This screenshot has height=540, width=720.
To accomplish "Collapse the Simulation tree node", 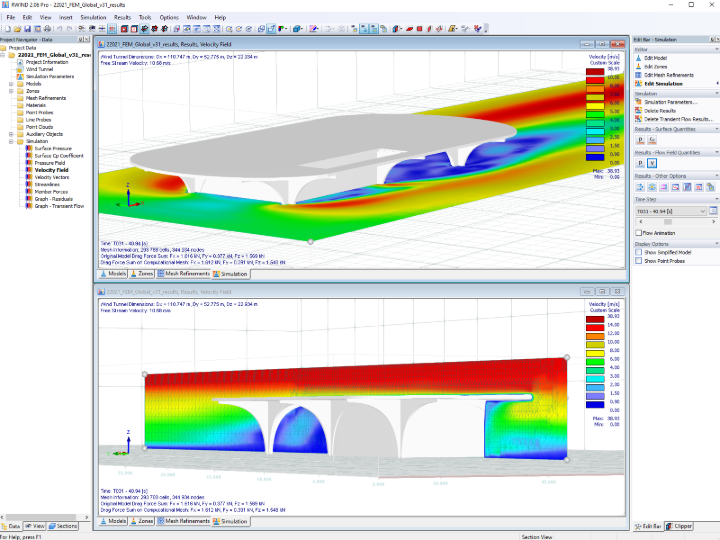I will point(11,141).
